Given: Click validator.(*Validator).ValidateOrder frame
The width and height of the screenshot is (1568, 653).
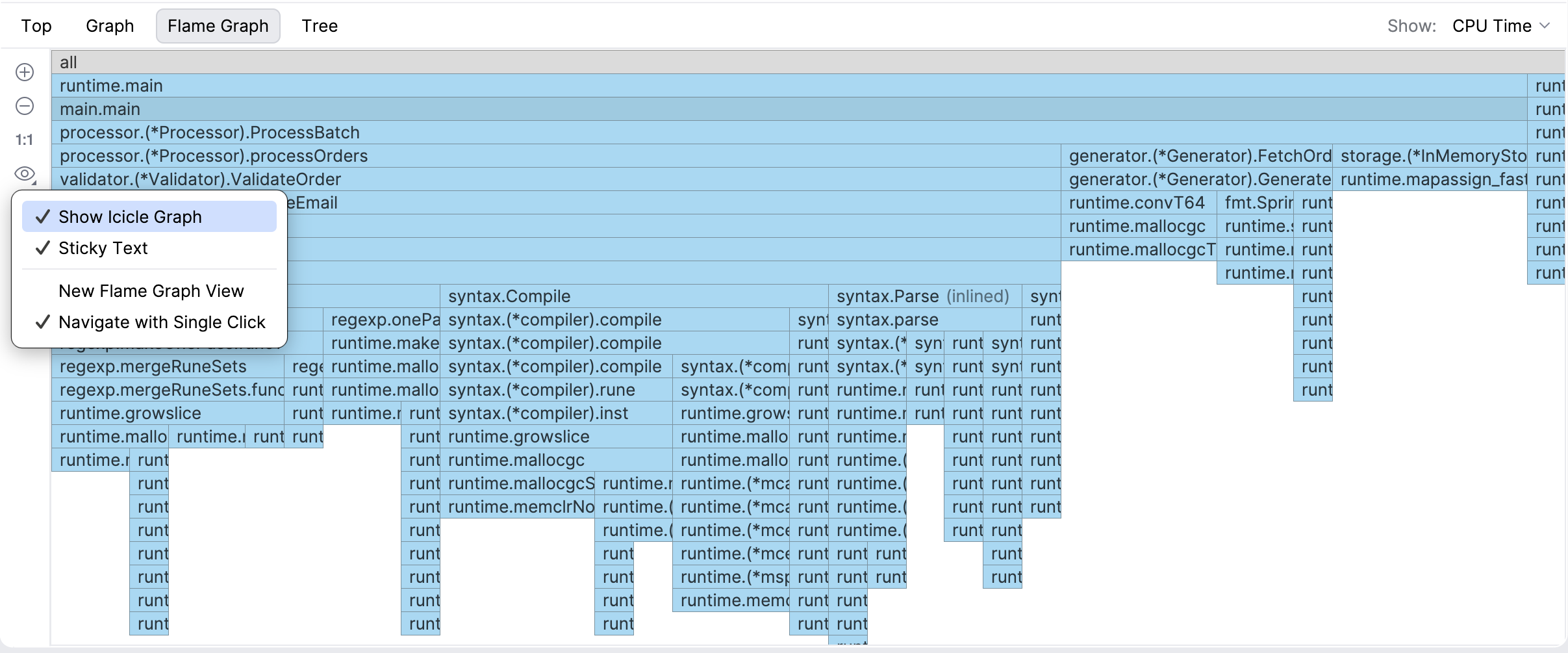Looking at the screenshot, I should [x=556, y=179].
